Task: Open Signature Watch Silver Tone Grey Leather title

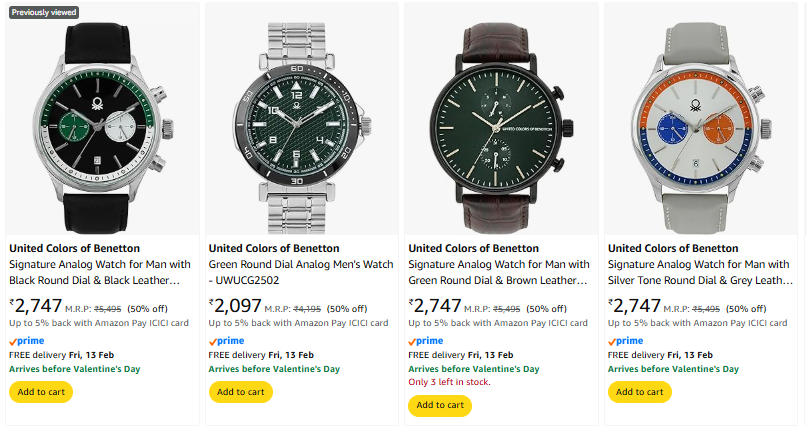Action: 699,273
